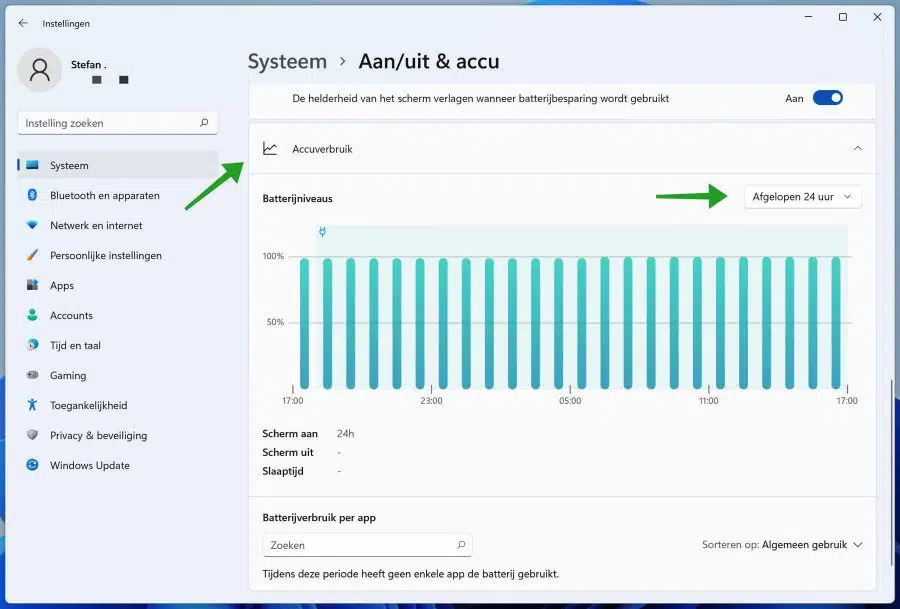Select the Accounts person icon
Viewport: 900px width, 609px height.
pos(32,315)
